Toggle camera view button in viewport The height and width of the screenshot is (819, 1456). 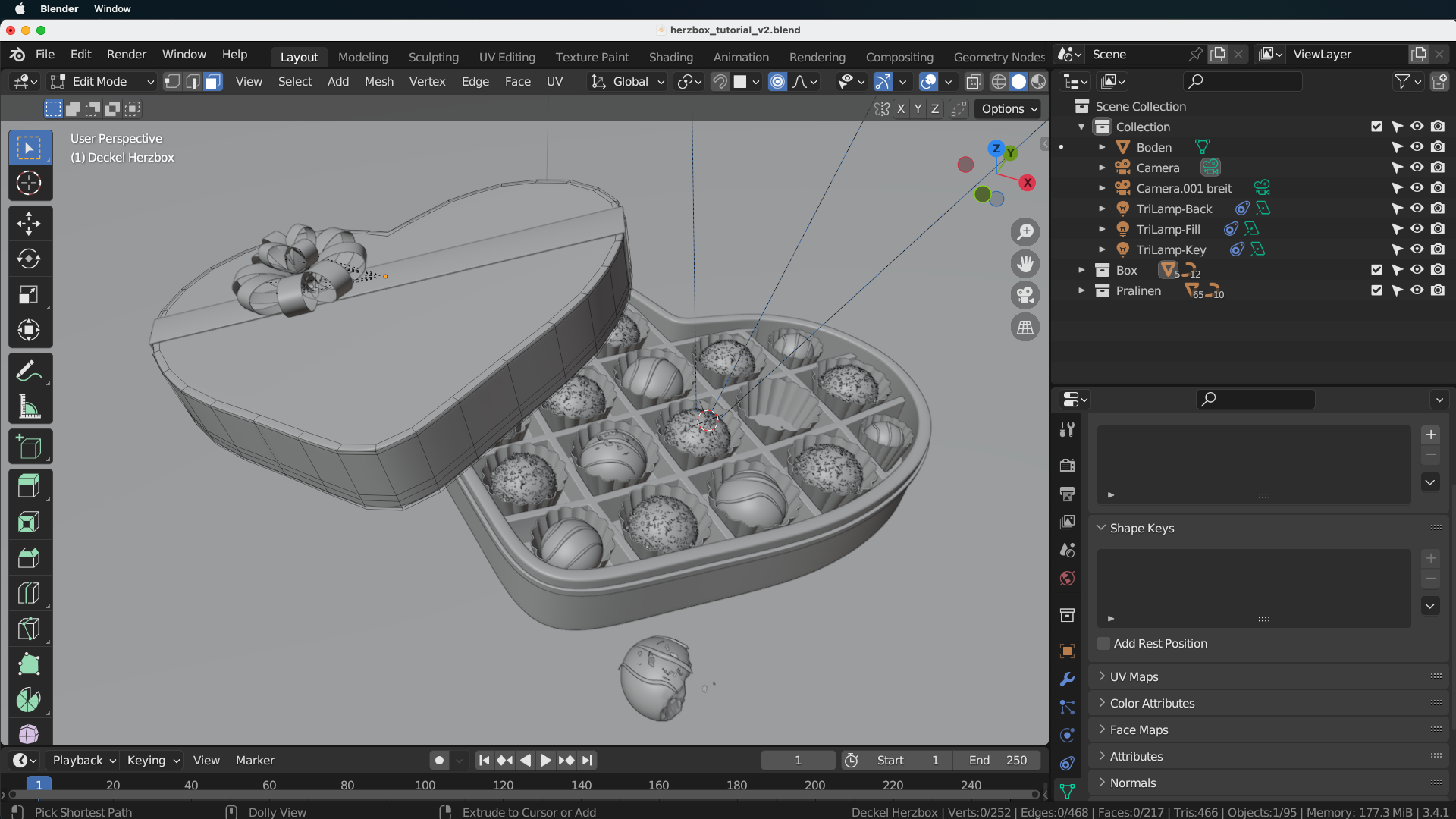[x=1025, y=296]
